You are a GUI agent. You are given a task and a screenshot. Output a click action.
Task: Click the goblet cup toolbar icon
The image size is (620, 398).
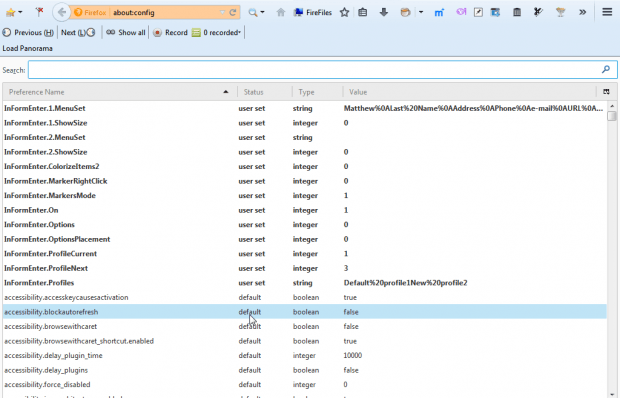click(560, 13)
